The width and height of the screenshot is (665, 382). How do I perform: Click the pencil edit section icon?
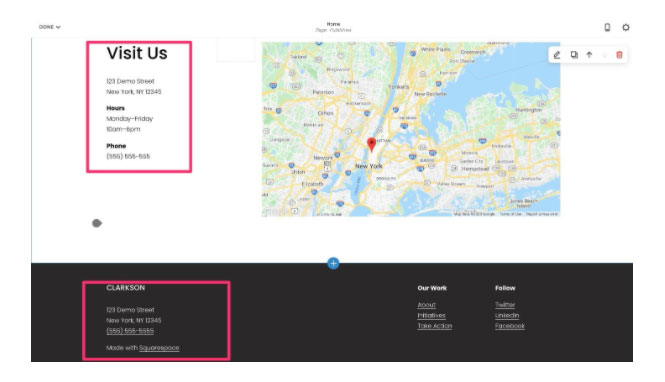557,55
